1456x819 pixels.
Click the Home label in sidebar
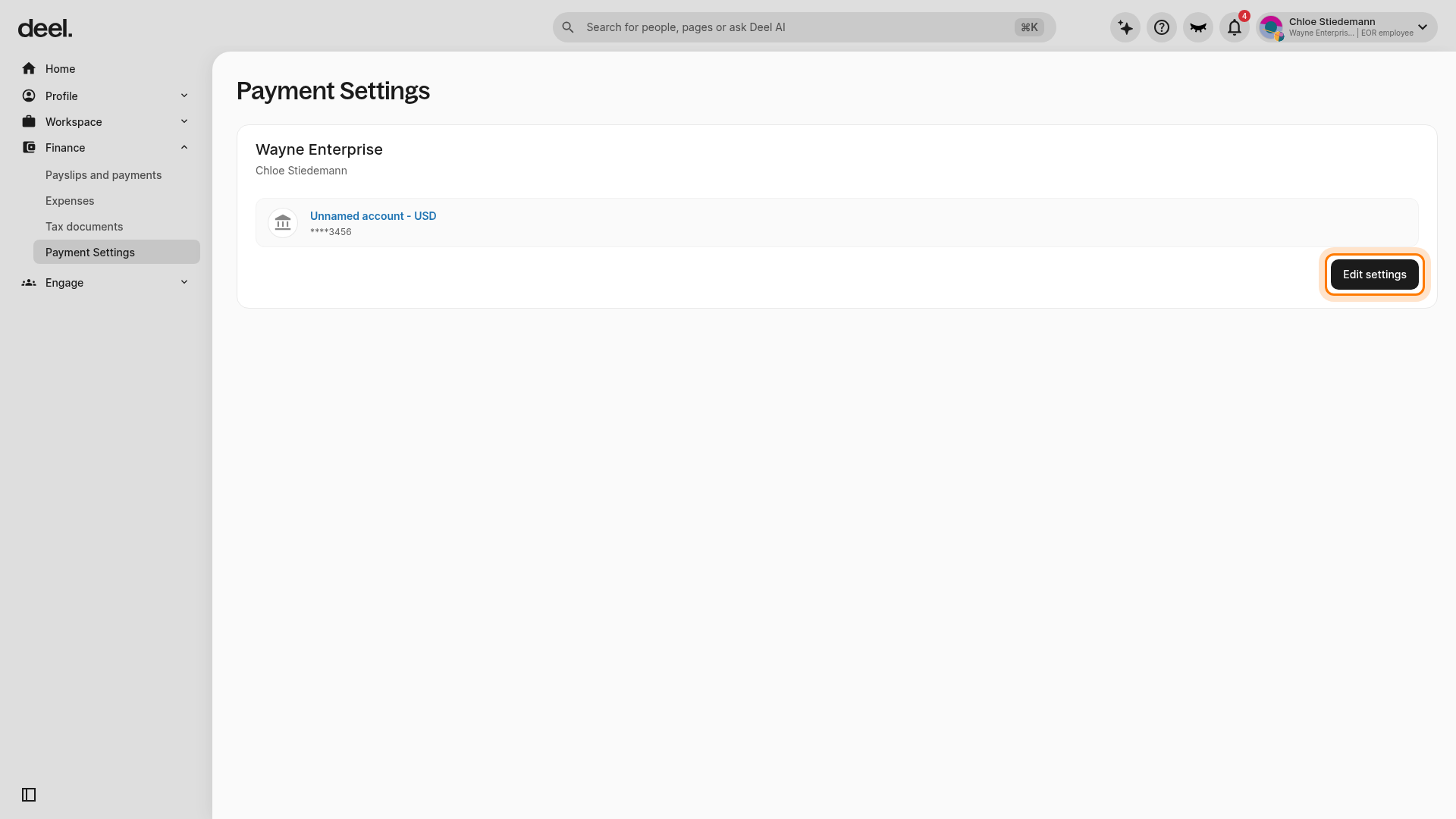[x=60, y=69]
